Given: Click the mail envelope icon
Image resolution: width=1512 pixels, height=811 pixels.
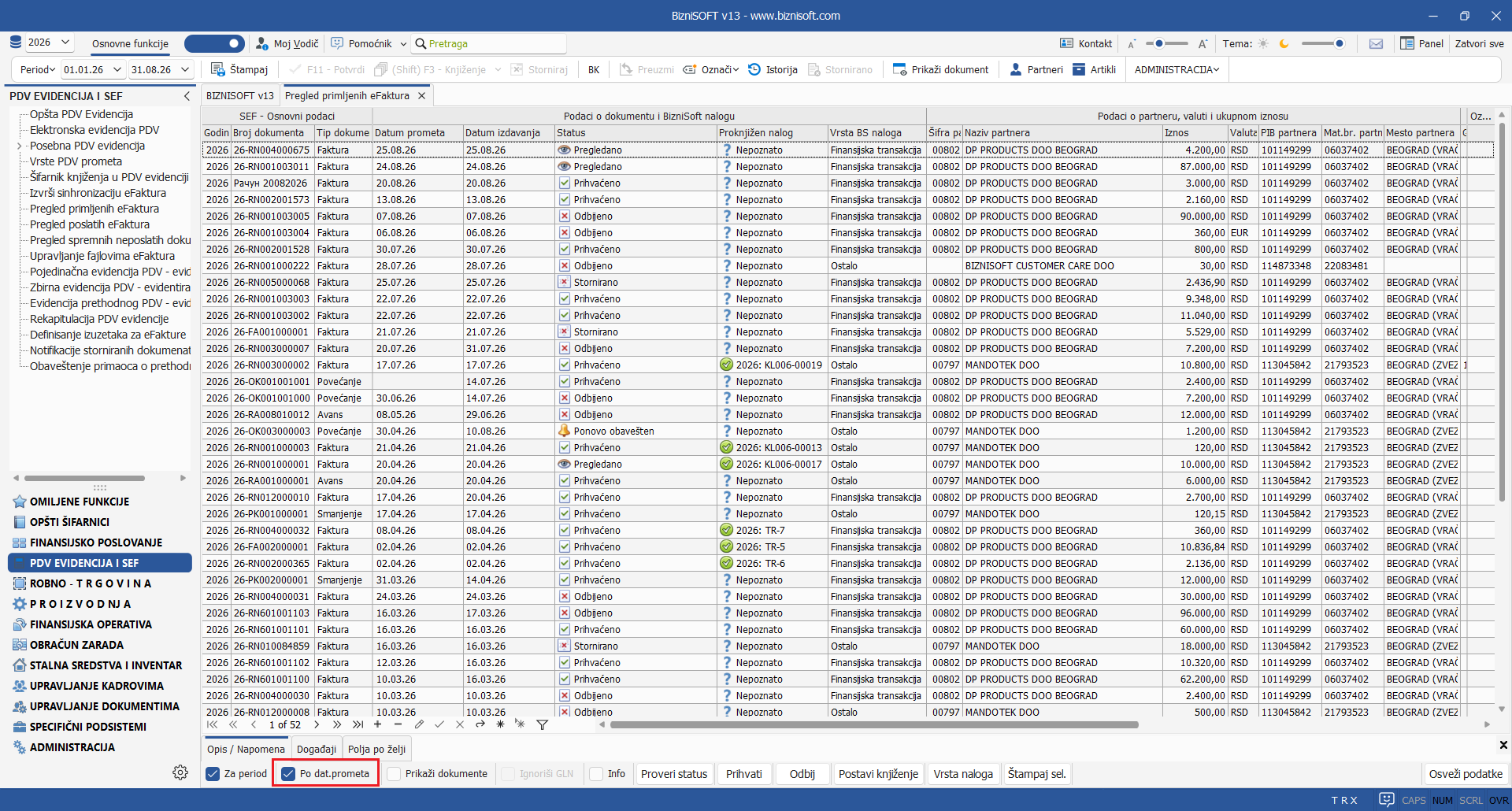Looking at the screenshot, I should [1376, 44].
